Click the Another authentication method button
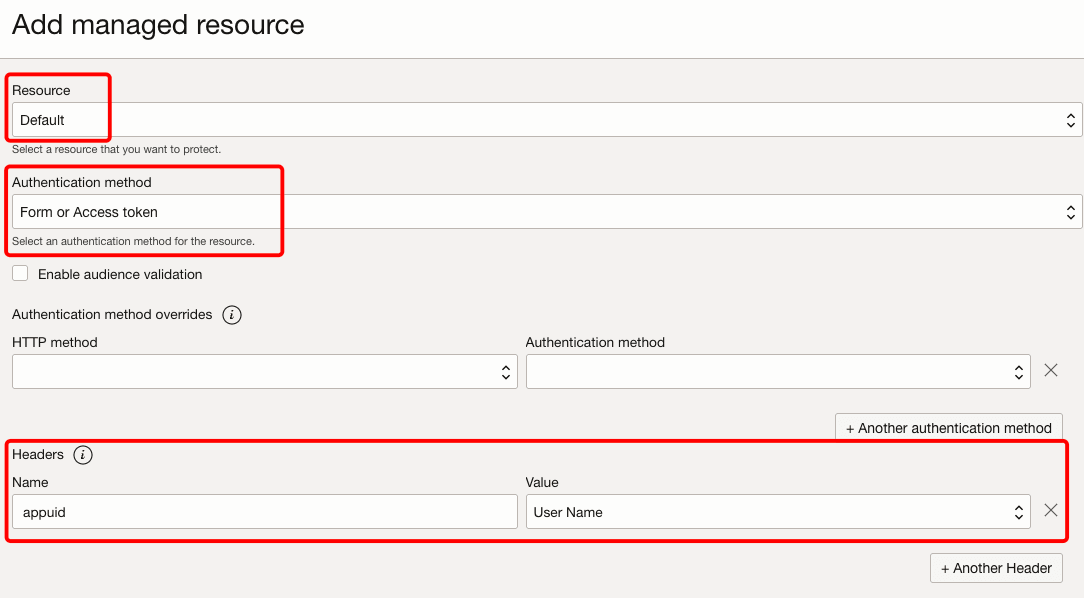The height and width of the screenshot is (598, 1084). point(948,427)
